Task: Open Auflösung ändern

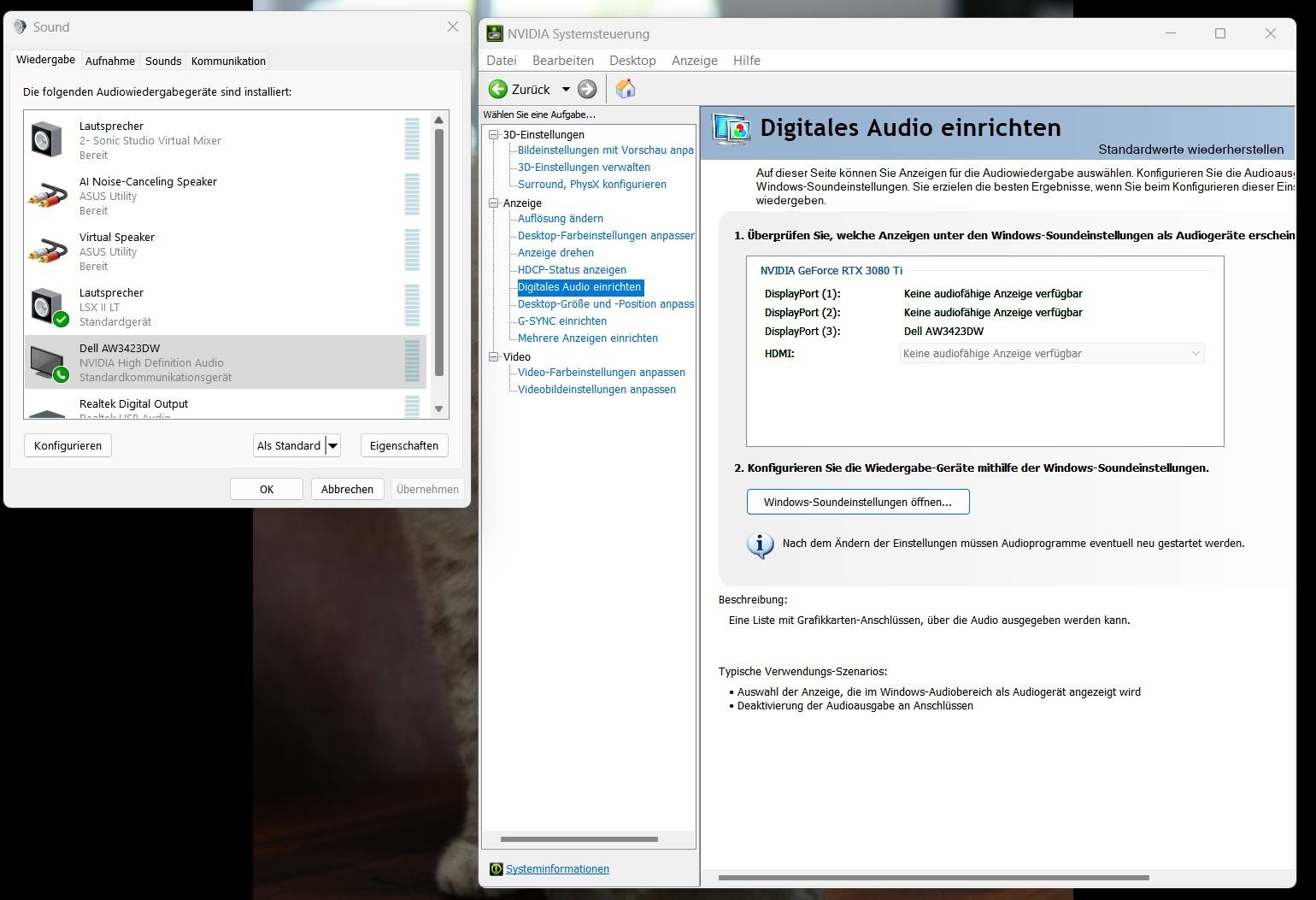Action: [x=561, y=219]
